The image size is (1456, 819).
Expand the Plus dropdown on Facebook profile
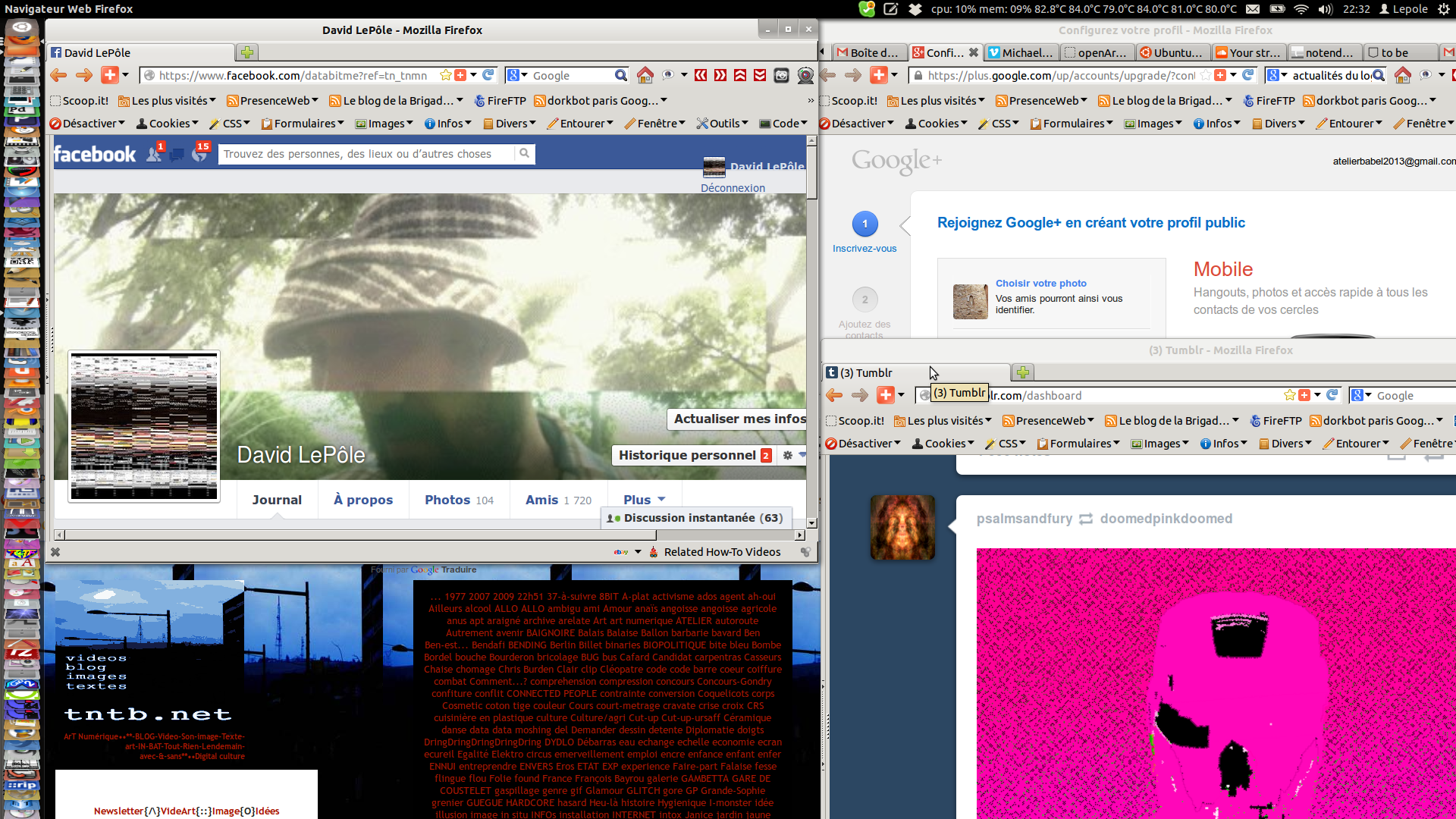(x=644, y=500)
